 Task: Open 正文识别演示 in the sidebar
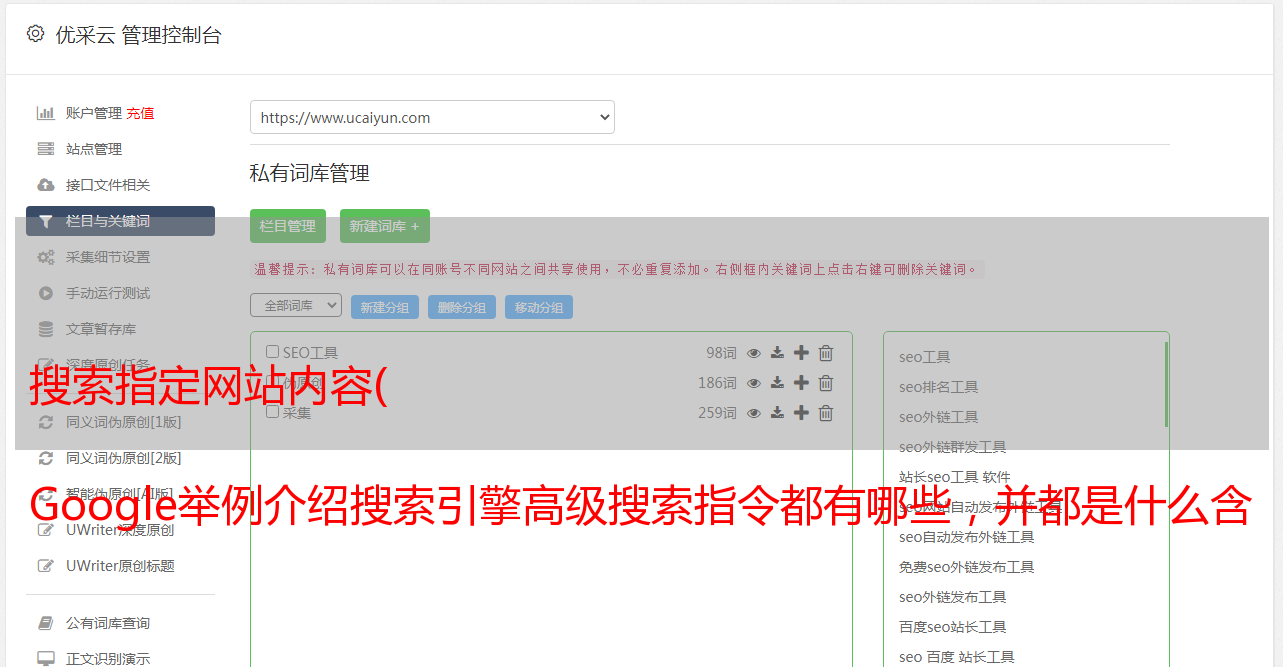click(108, 659)
